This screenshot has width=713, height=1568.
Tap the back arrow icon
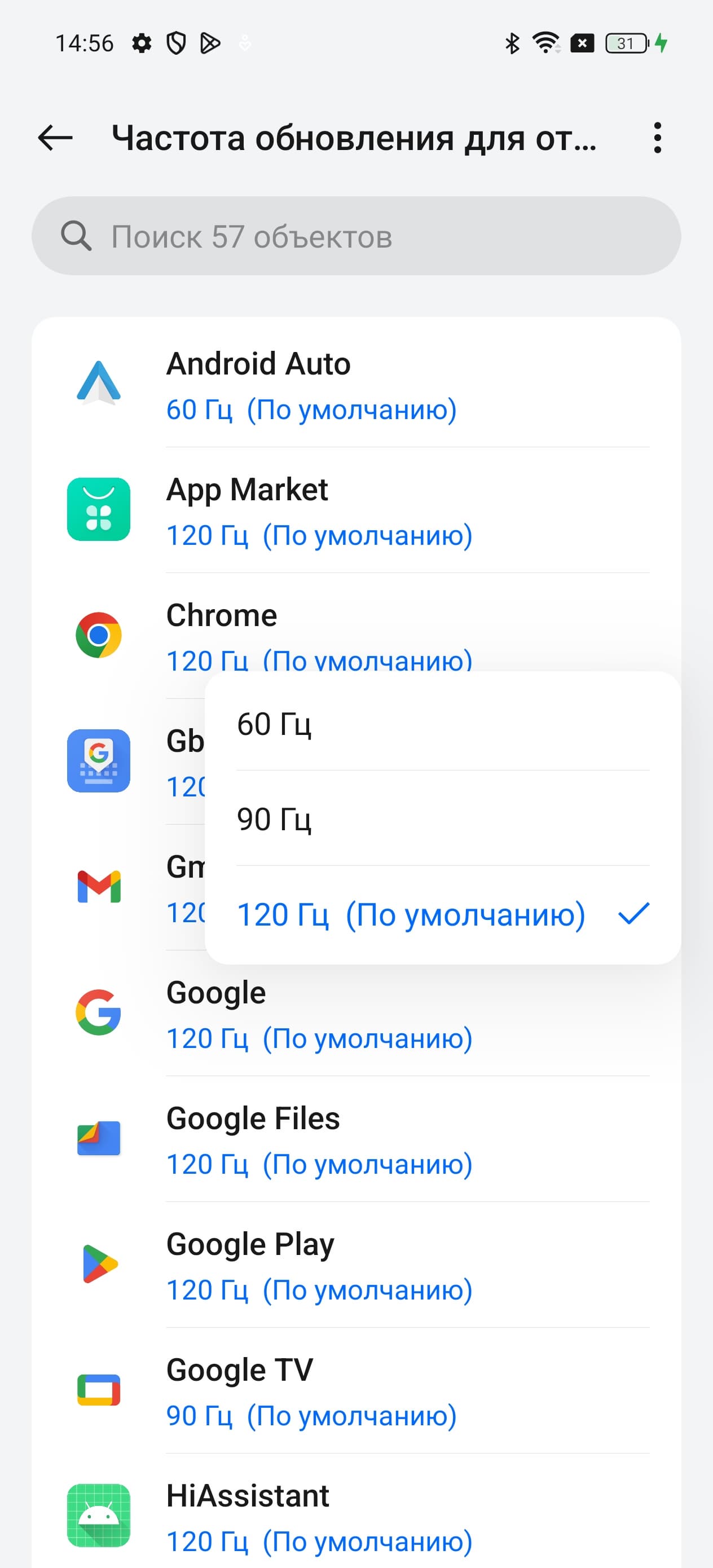55,138
